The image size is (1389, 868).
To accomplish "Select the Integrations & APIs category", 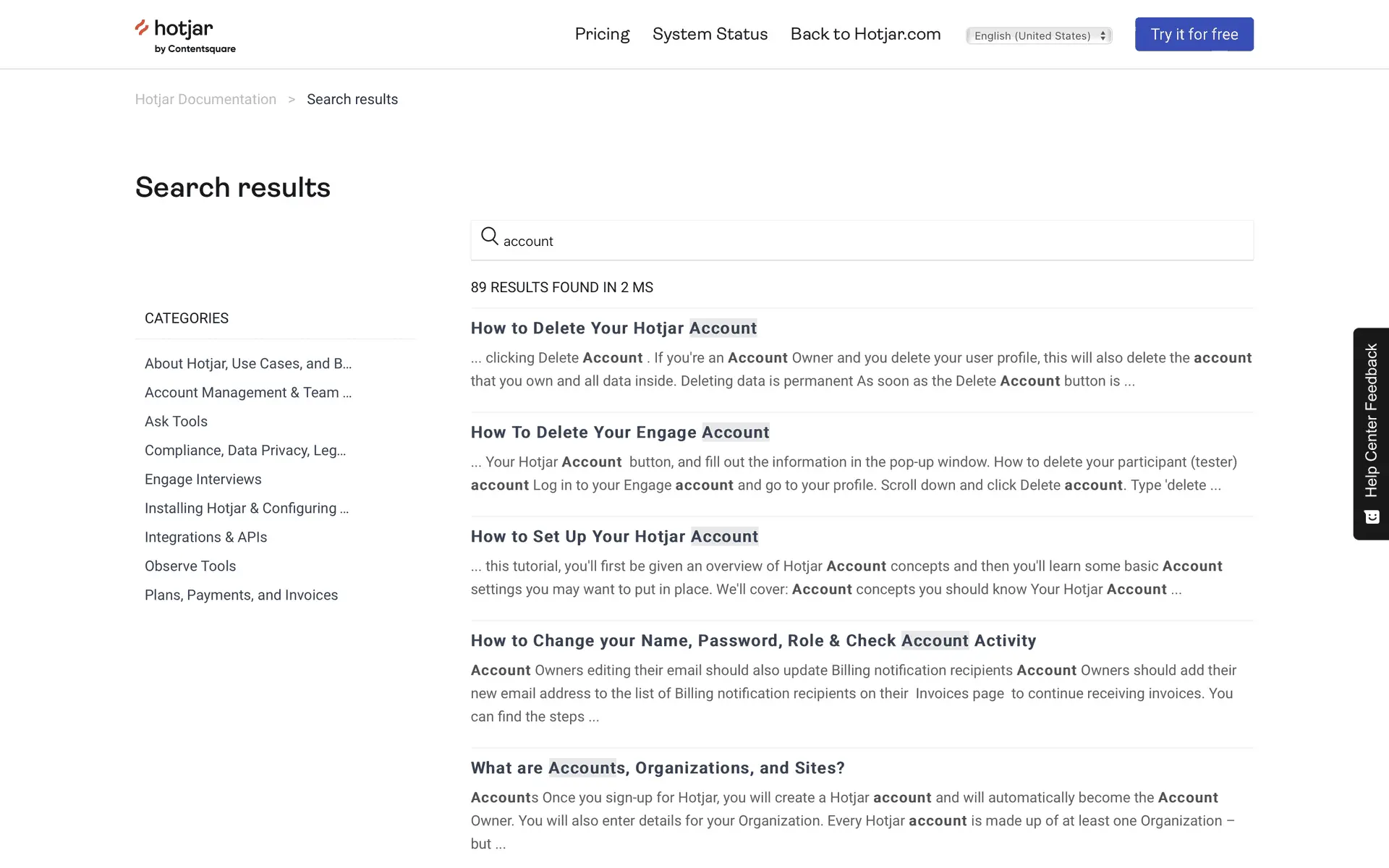I will [205, 537].
